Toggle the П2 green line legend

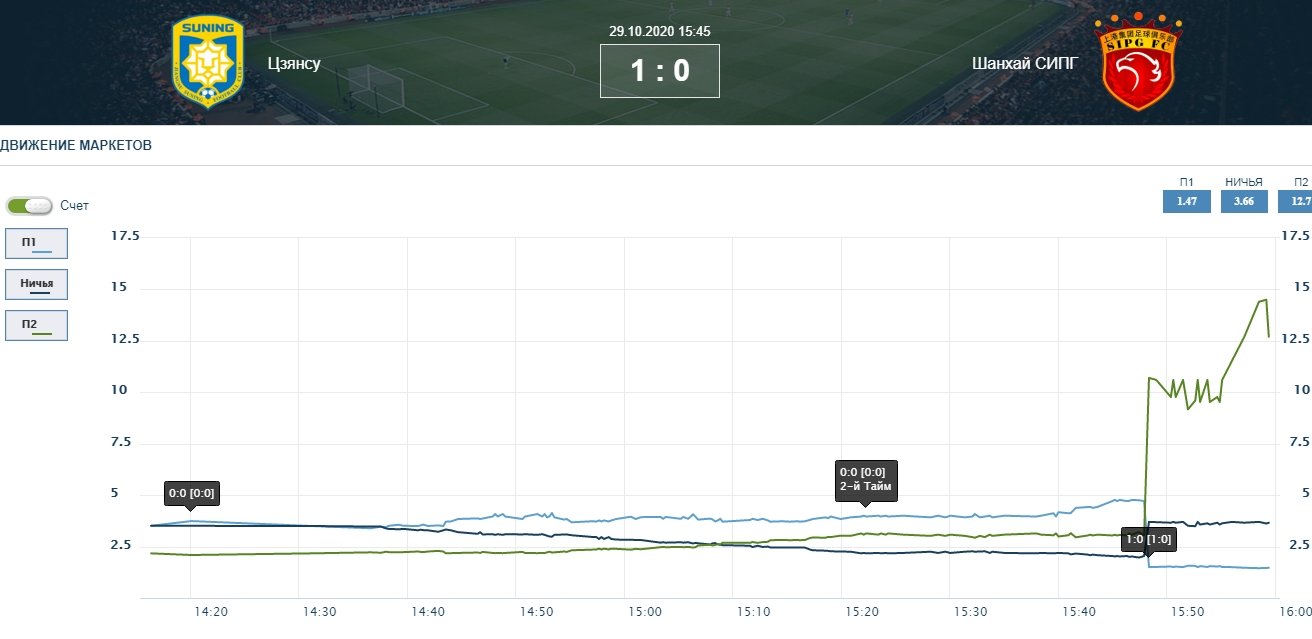pos(36,326)
